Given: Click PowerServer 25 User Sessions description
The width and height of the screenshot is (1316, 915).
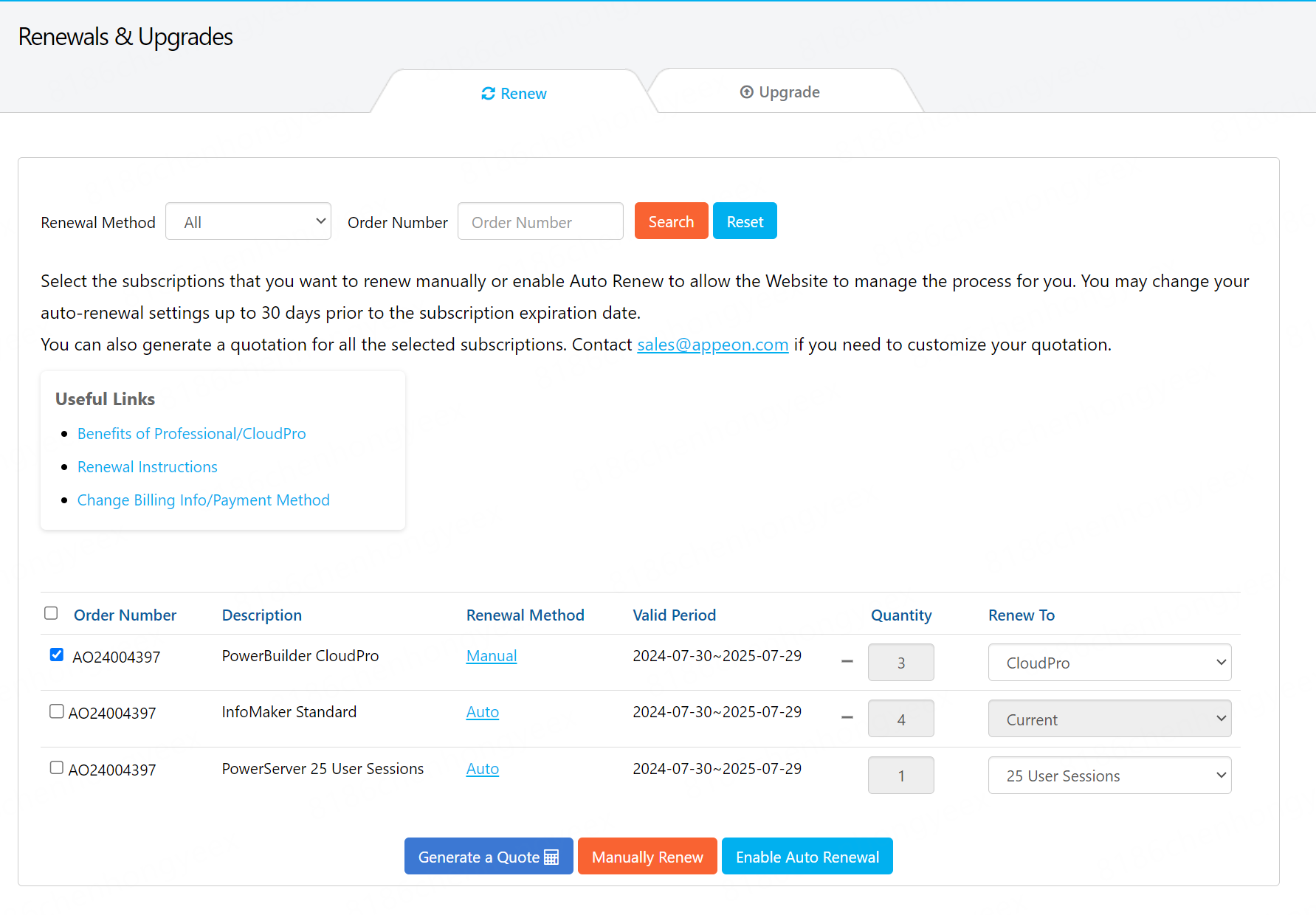Looking at the screenshot, I should [323, 769].
